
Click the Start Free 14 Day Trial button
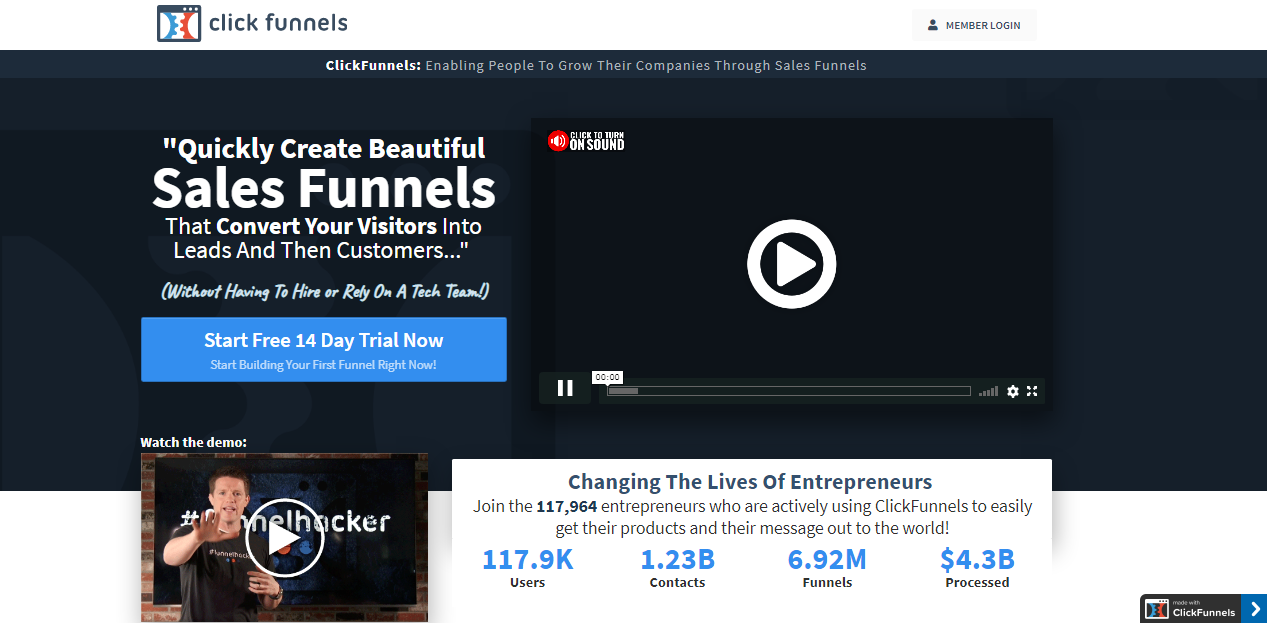tap(324, 350)
